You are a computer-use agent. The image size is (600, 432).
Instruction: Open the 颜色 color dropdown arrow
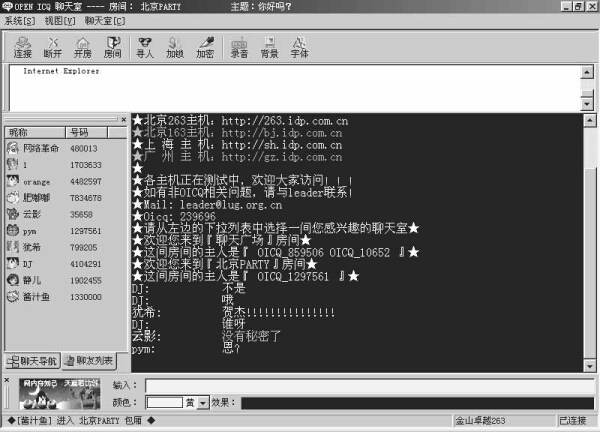pyautogui.click(x=203, y=403)
